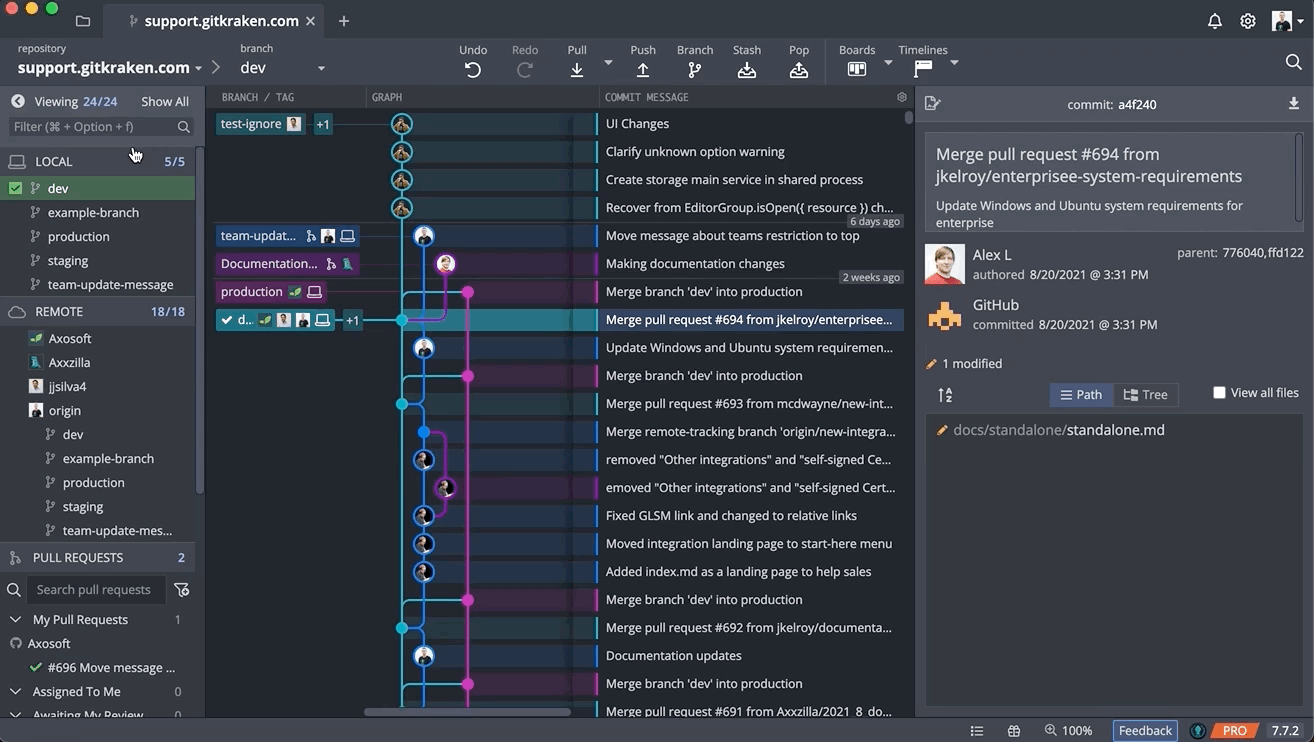Expand Awaiting My Review section
The image size is (1314, 742).
pyautogui.click(x=15, y=715)
